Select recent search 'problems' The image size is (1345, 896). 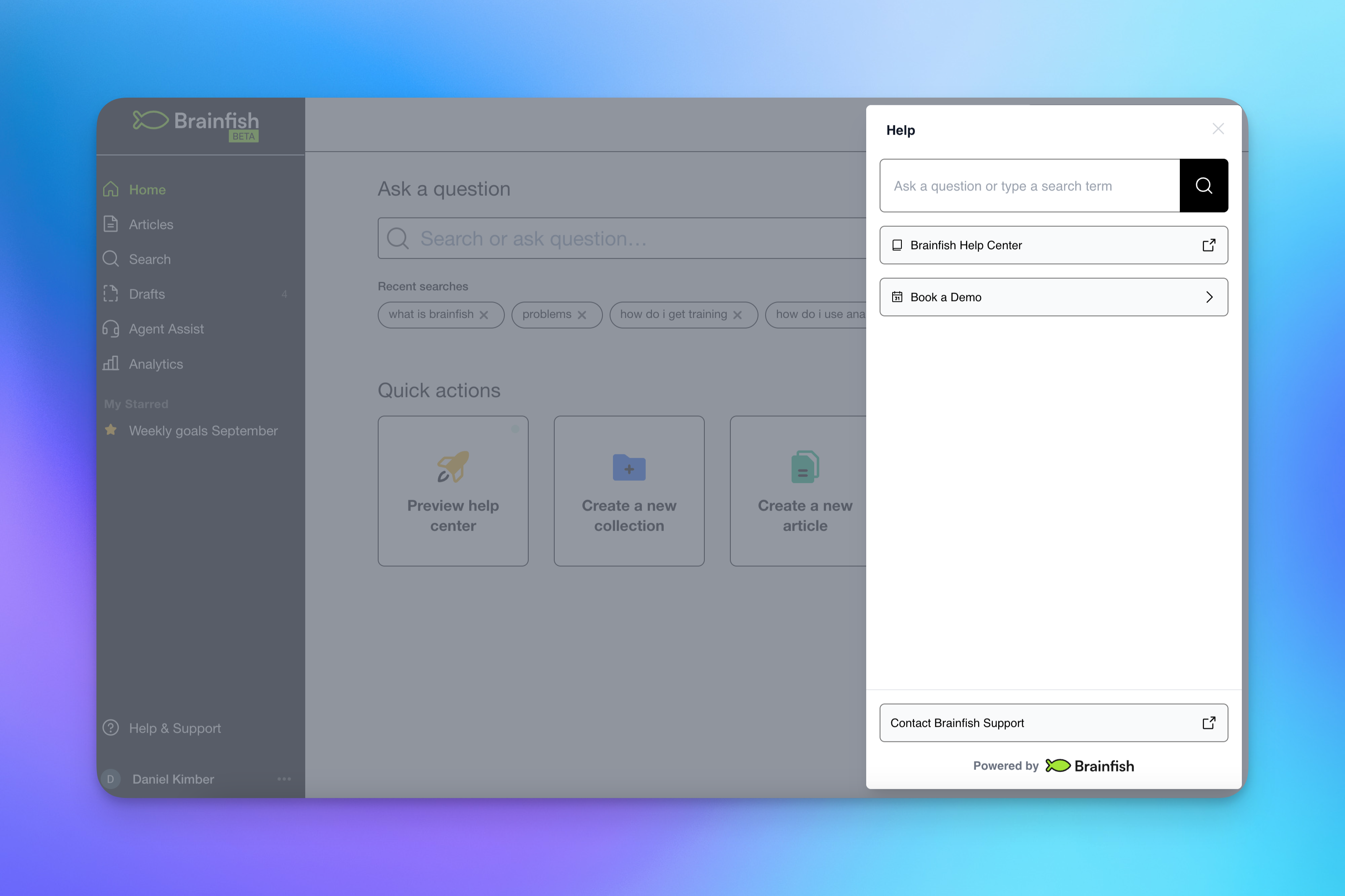[x=546, y=314]
